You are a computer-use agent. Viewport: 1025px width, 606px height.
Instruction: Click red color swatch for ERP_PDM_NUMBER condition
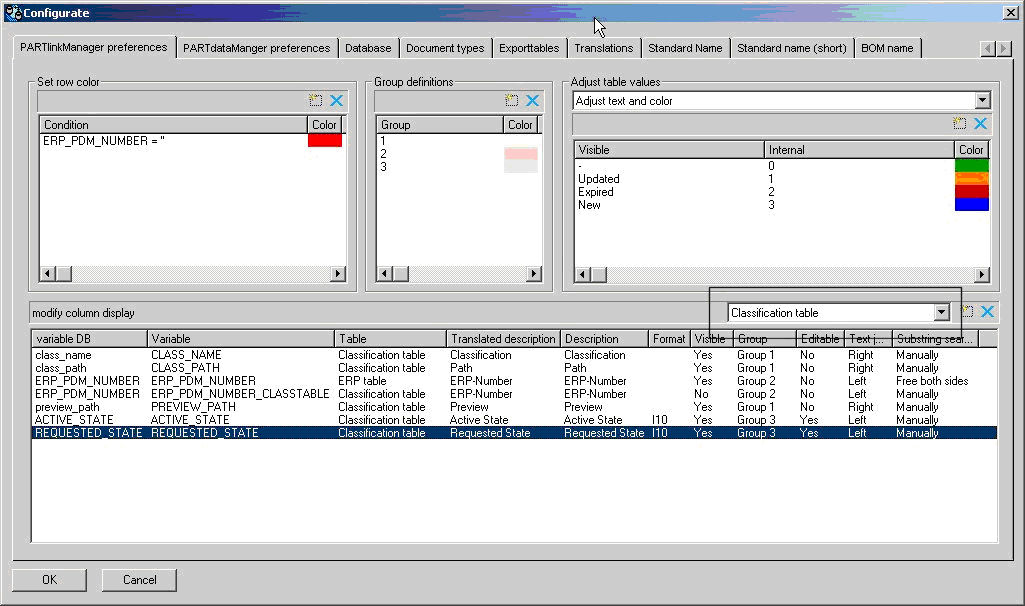[325, 141]
